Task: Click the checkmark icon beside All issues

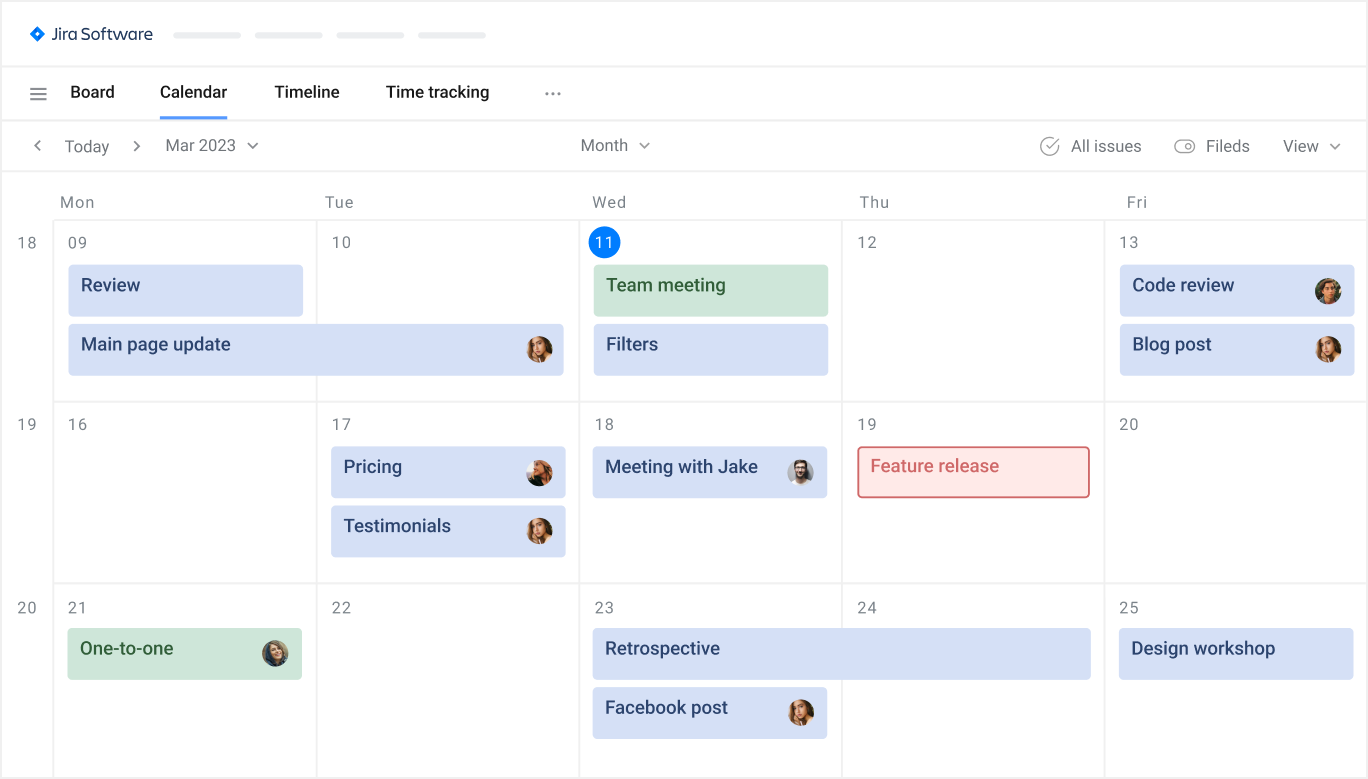Action: tap(1049, 146)
